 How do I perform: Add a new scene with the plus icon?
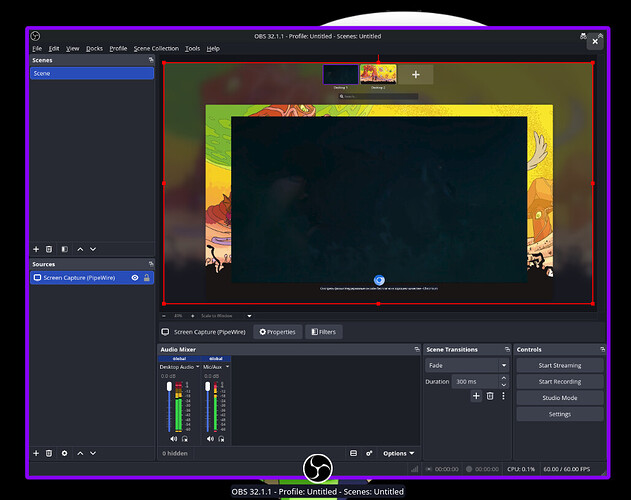click(36, 249)
